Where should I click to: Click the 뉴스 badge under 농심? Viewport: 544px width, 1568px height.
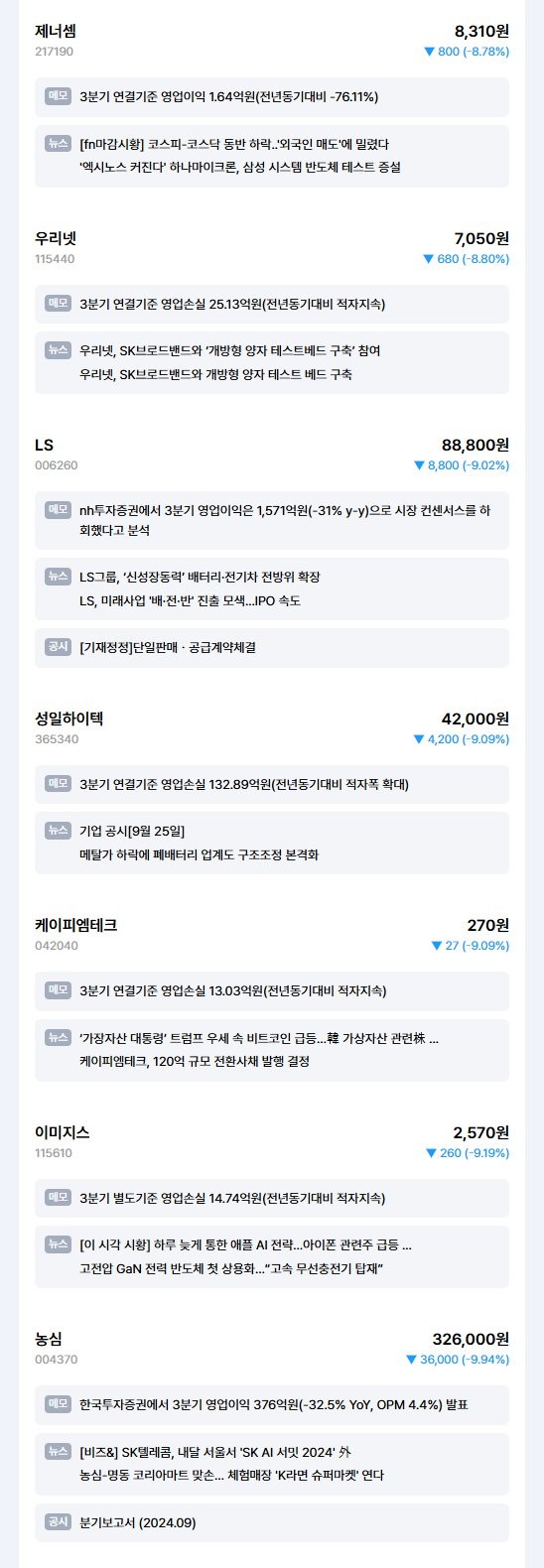pos(58,1452)
